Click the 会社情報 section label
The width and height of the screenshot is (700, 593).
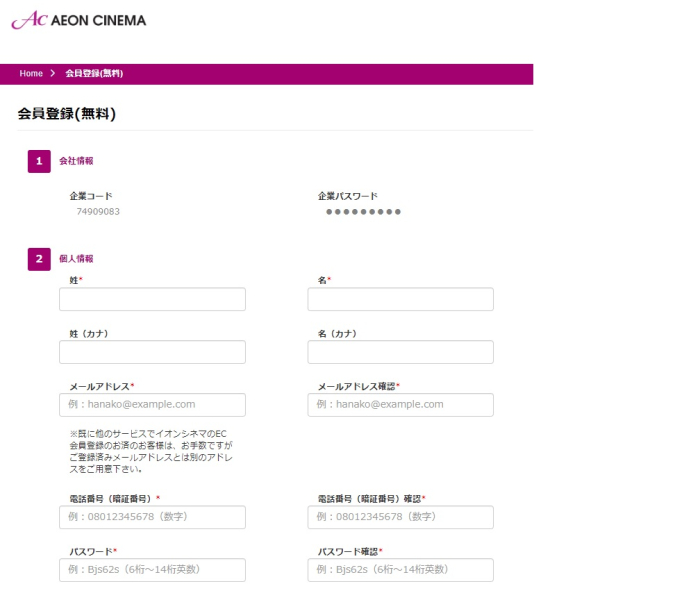tap(76, 161)
